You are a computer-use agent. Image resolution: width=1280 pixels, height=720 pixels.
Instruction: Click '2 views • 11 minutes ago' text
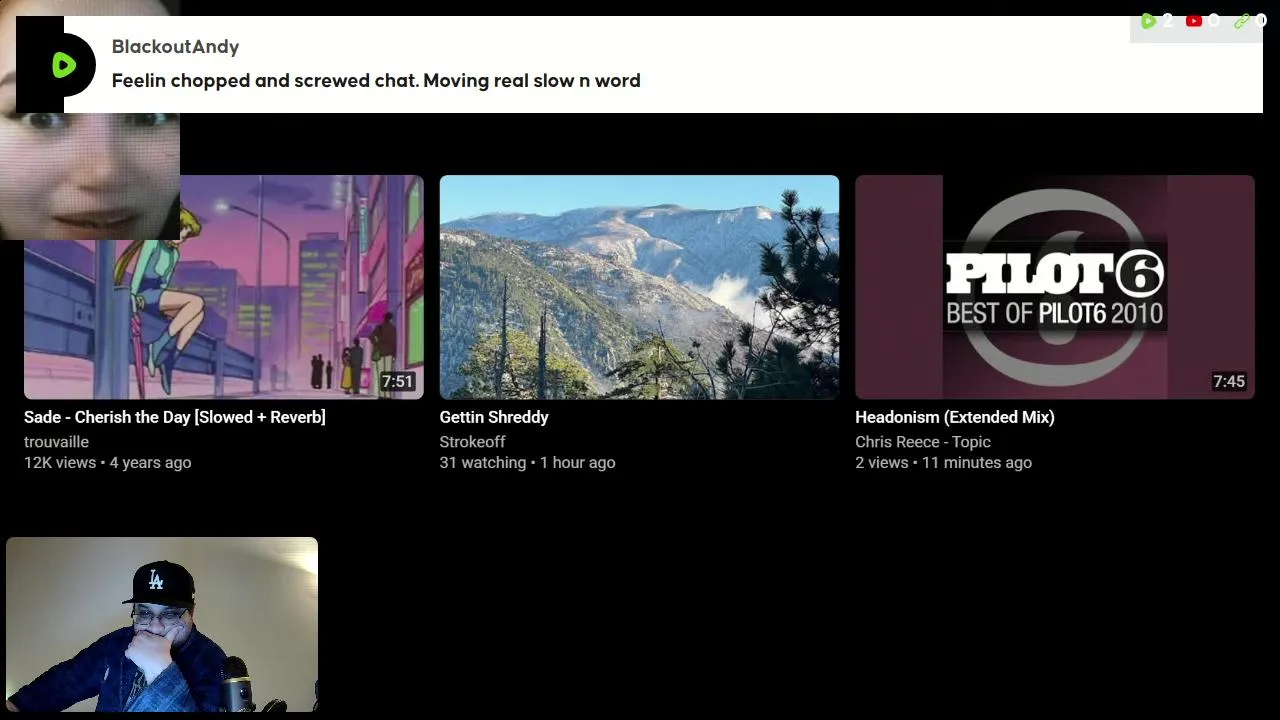coord(943,463)
